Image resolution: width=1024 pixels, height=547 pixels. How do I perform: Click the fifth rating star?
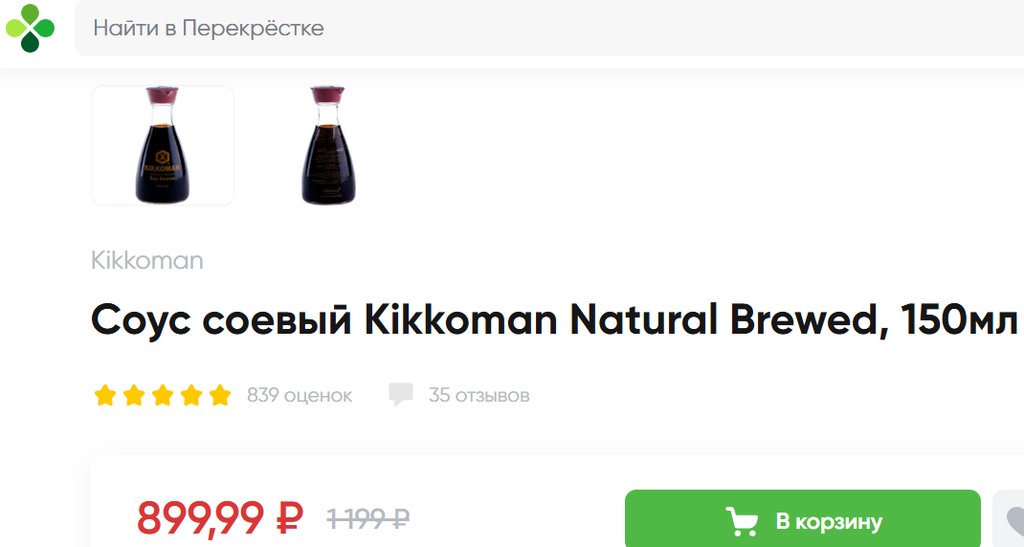[220, 395]
